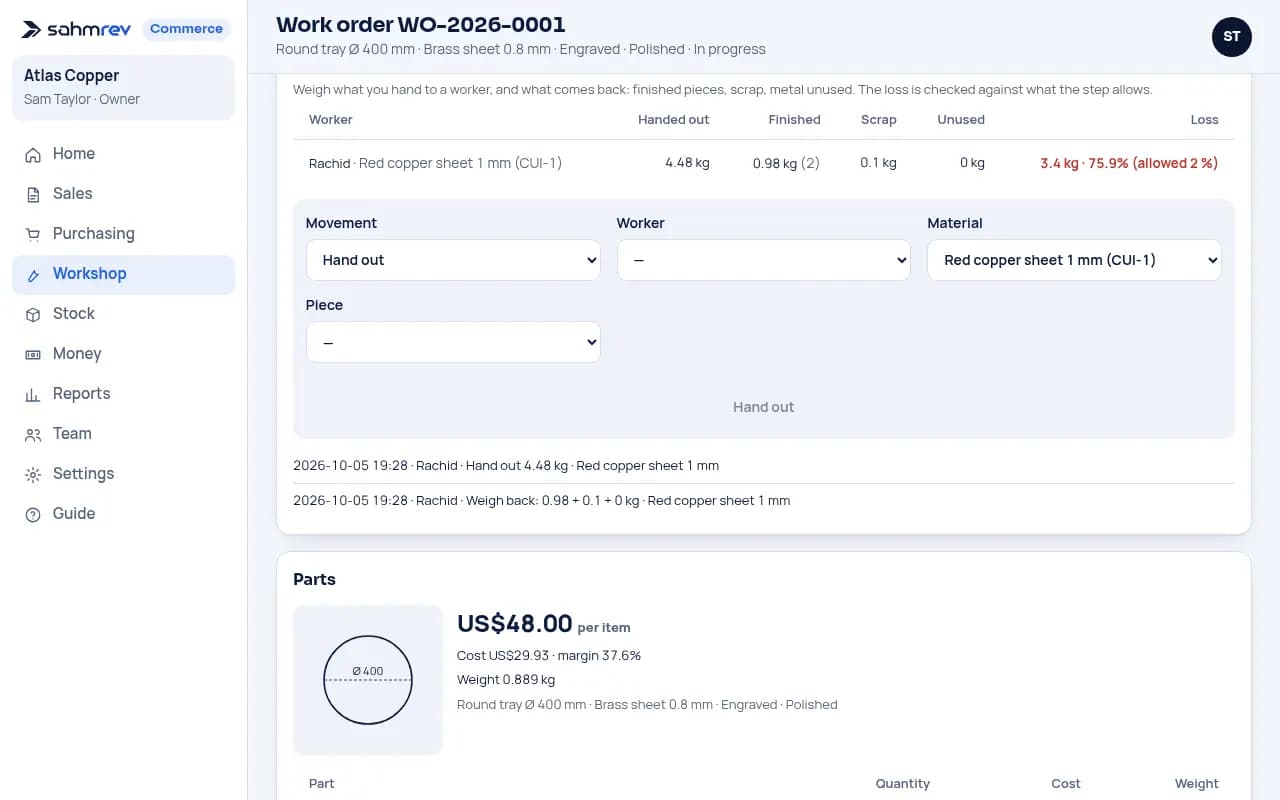Click the Commerce badge next to the logo
Screen dimensions: 1280x800
tap(186, 29)
